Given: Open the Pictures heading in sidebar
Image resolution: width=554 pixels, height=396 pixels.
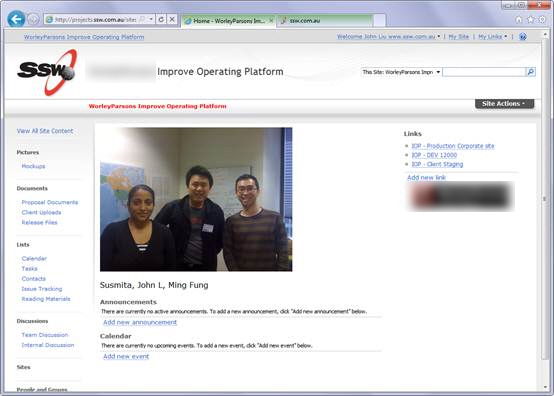Looking at the screenshot, I should (x=28, y=152).
